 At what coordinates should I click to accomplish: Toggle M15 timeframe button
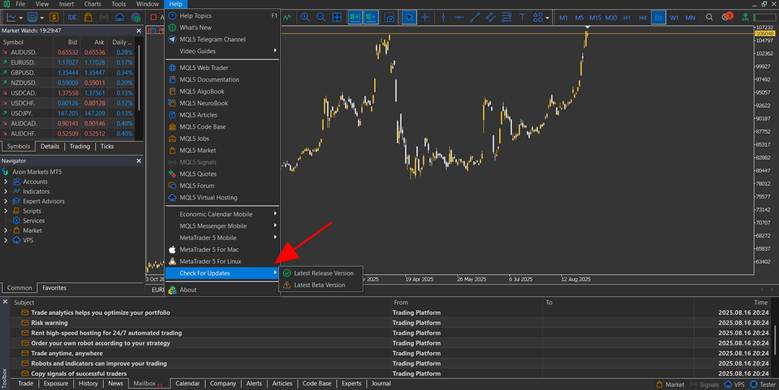tap(595, 18)
